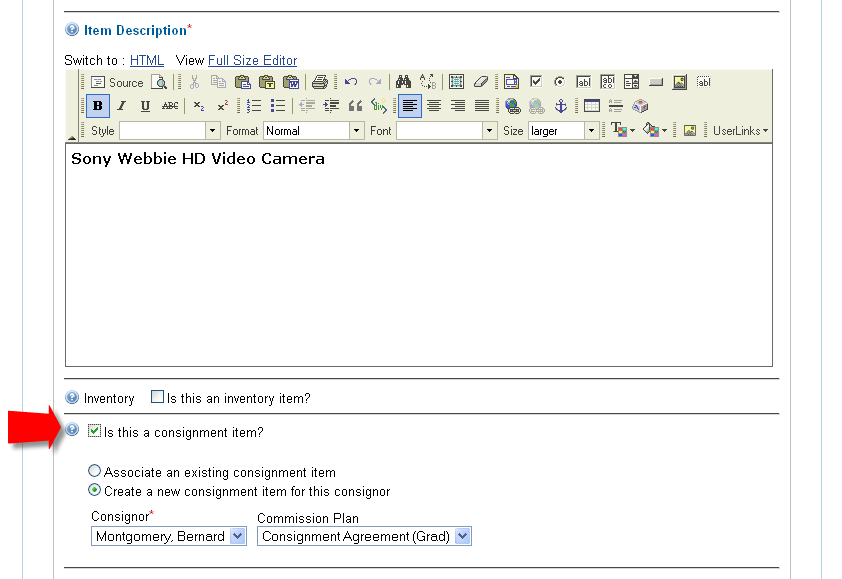Open the Full Size Editor link

252,60
